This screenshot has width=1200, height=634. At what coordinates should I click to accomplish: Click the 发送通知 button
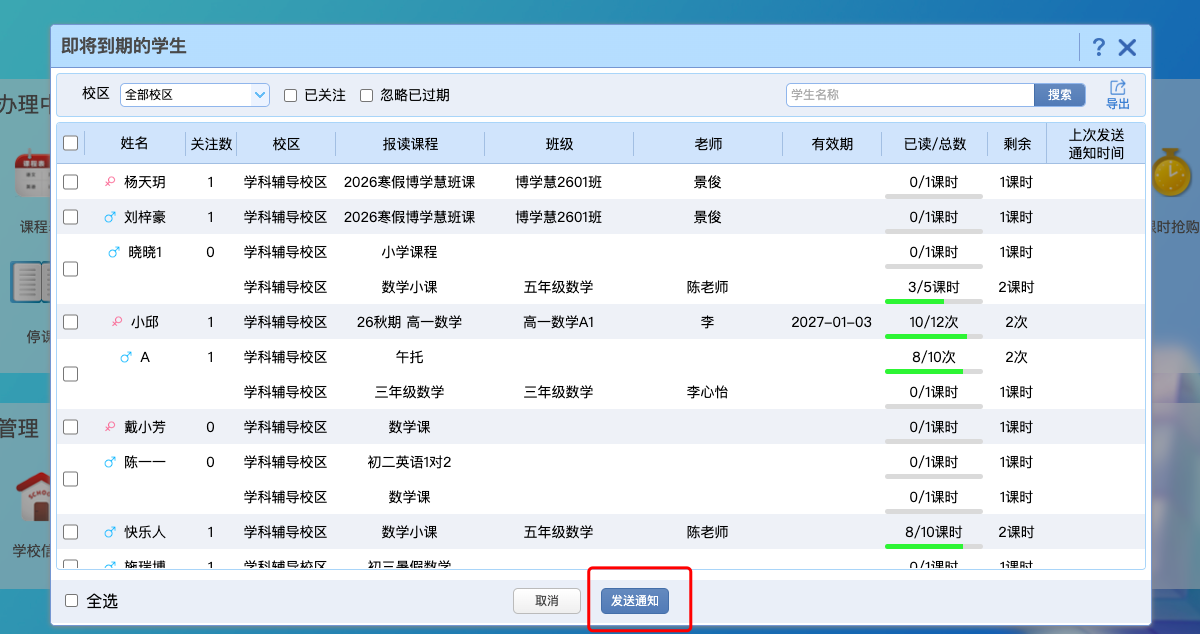635,601
